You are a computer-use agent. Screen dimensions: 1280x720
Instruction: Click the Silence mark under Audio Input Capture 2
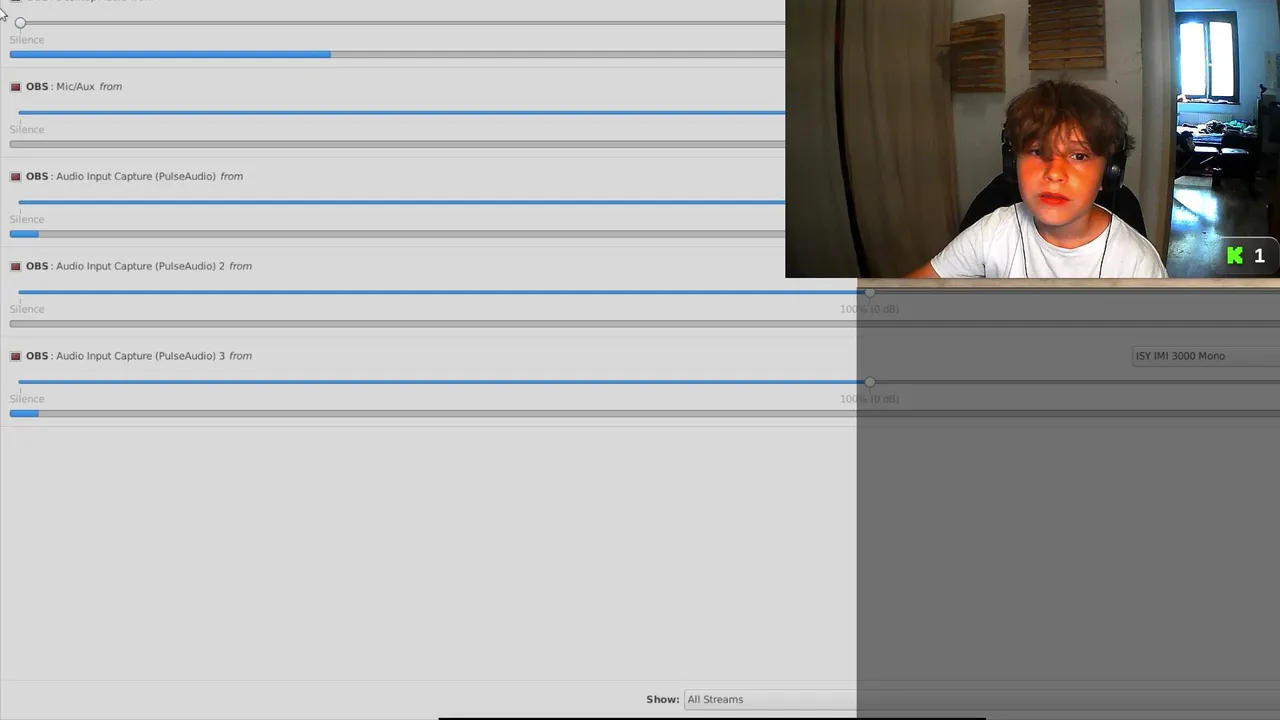point(27,310)
